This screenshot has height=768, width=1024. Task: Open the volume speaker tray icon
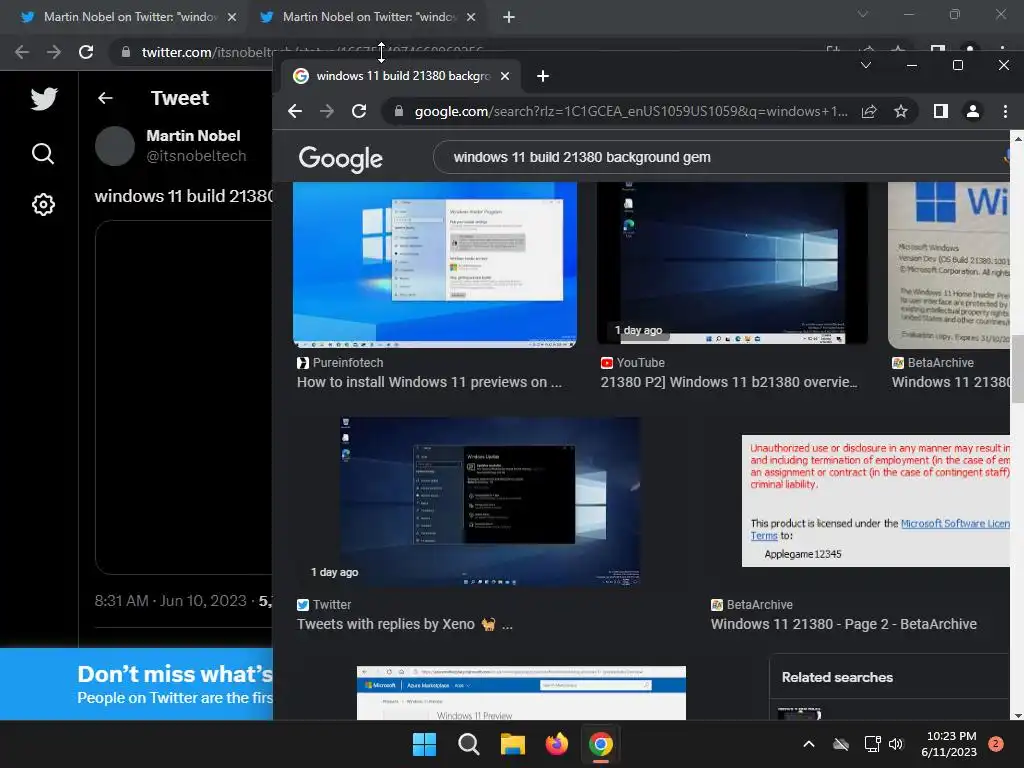896,744
